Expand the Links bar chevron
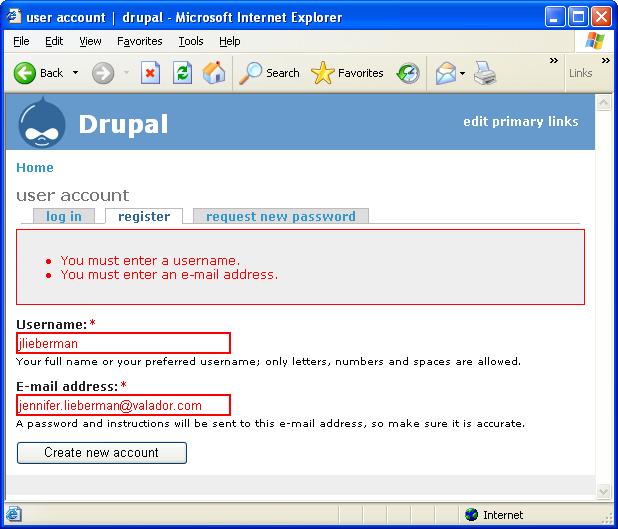Screen dimensions: 618x529 coord(606,60)
